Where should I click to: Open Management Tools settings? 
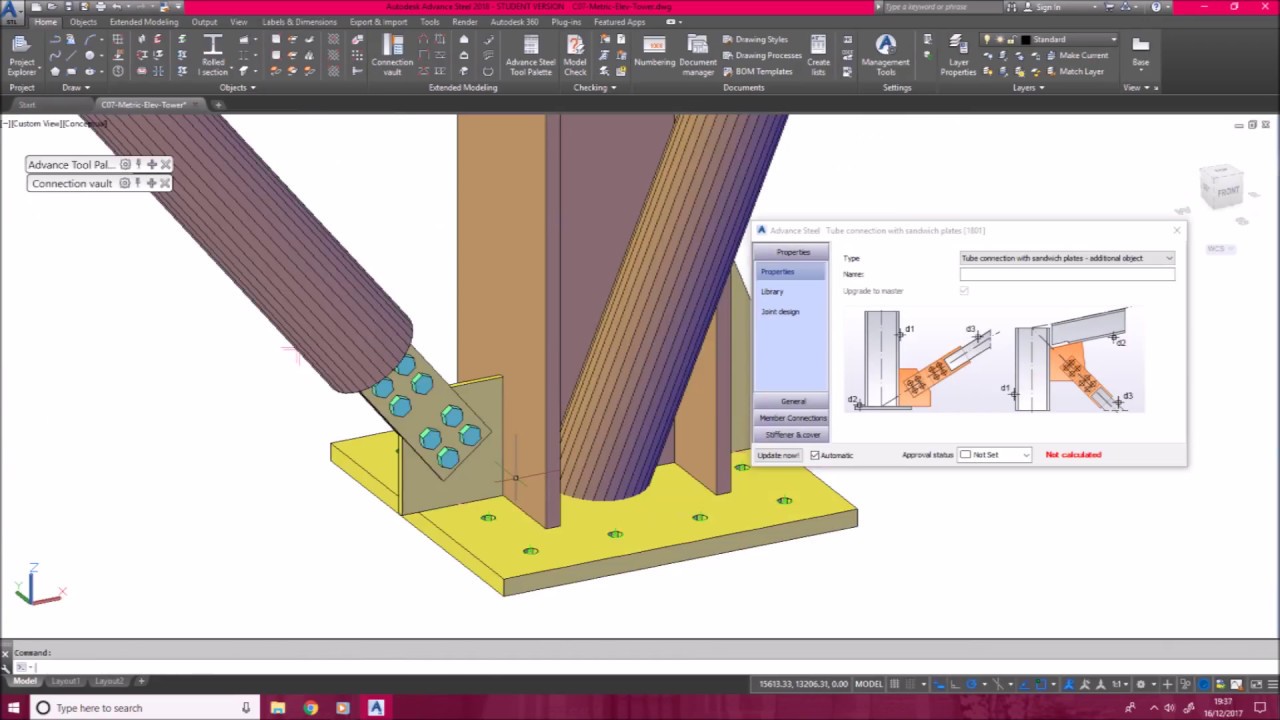click(885, 53)
